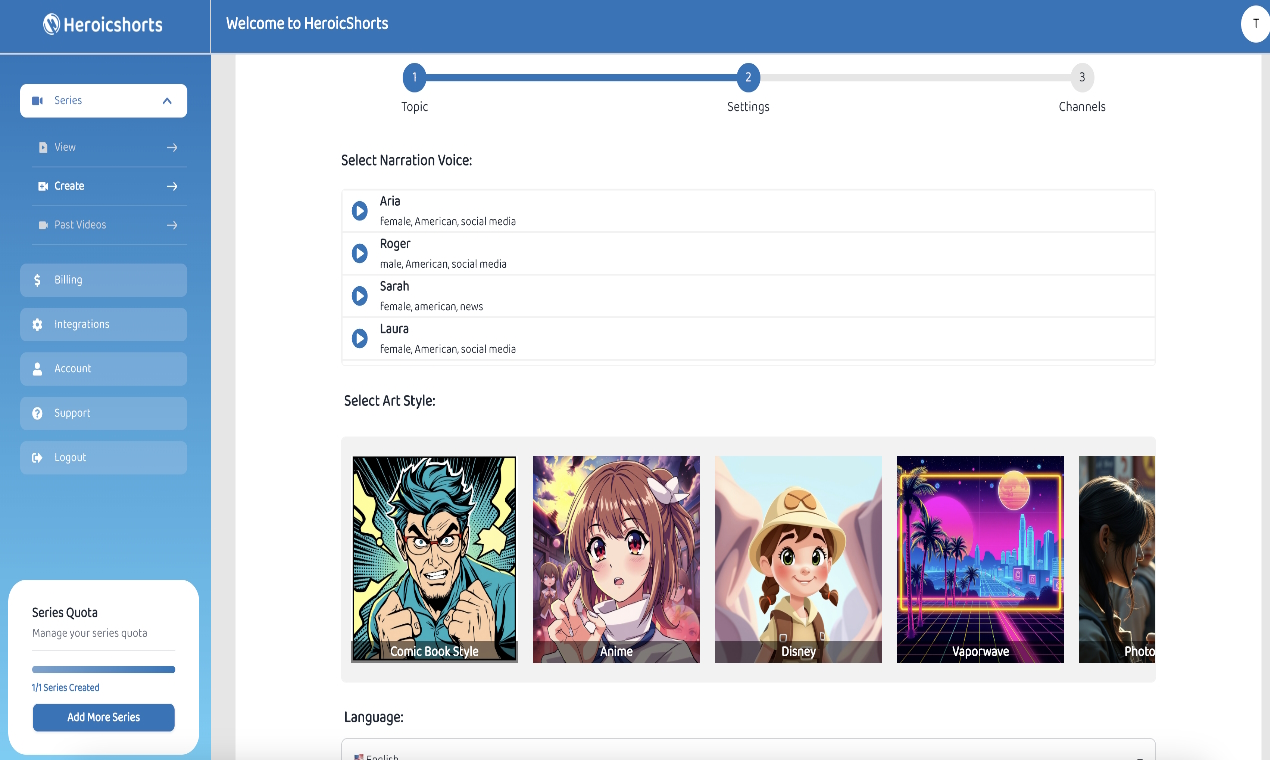Open the Integrations section
The height and width of the screenshot is (760, 1270).
click(103, 325)
